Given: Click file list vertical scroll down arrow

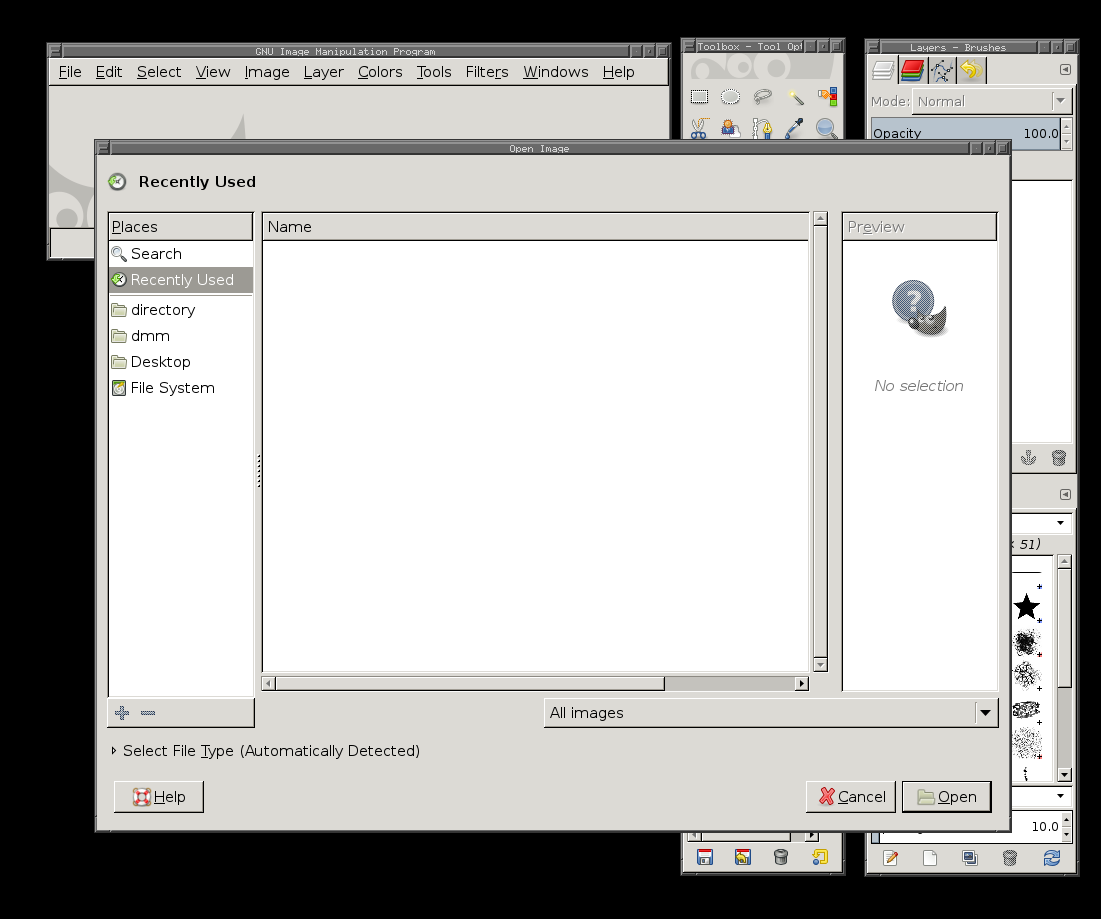Looking at the screenshot, I should click(x=819, y=664).
